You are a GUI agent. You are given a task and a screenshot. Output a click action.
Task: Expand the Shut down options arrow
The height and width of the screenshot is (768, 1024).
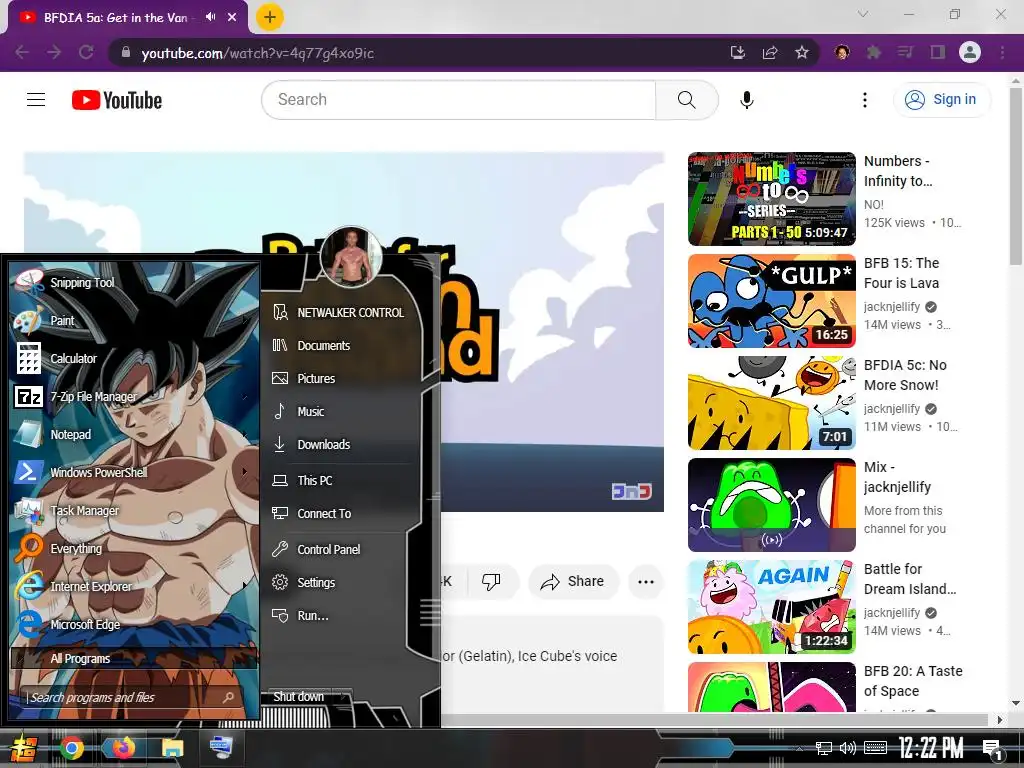343,697
